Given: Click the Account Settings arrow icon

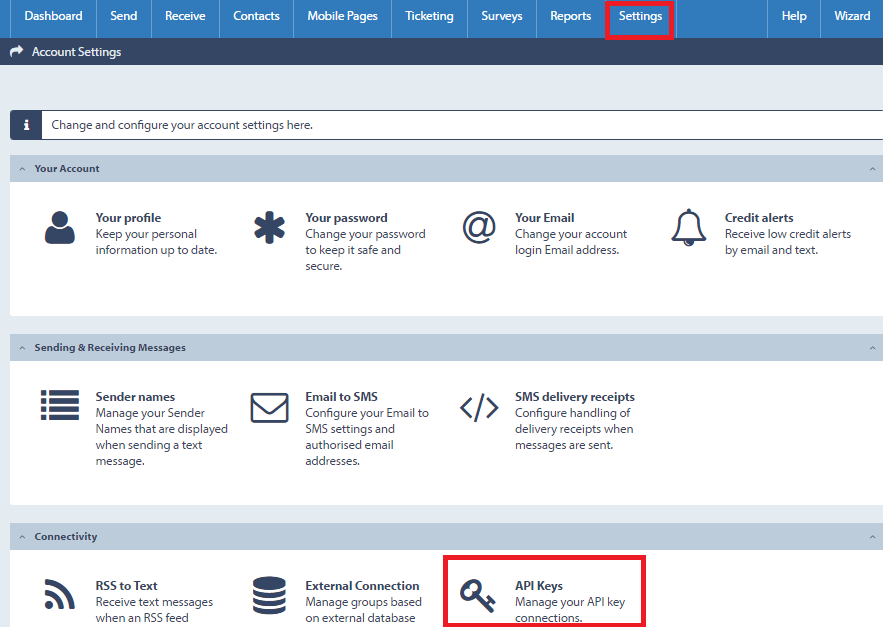Looking at the screenshot, I should pyautogui.click(x=16, y=51).
